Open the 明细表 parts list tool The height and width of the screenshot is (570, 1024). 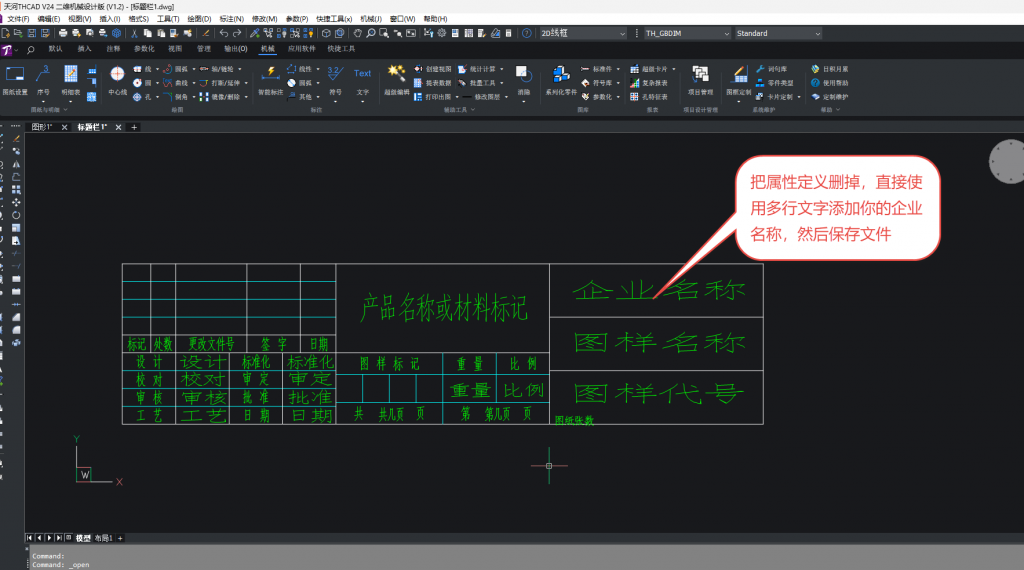71,81
